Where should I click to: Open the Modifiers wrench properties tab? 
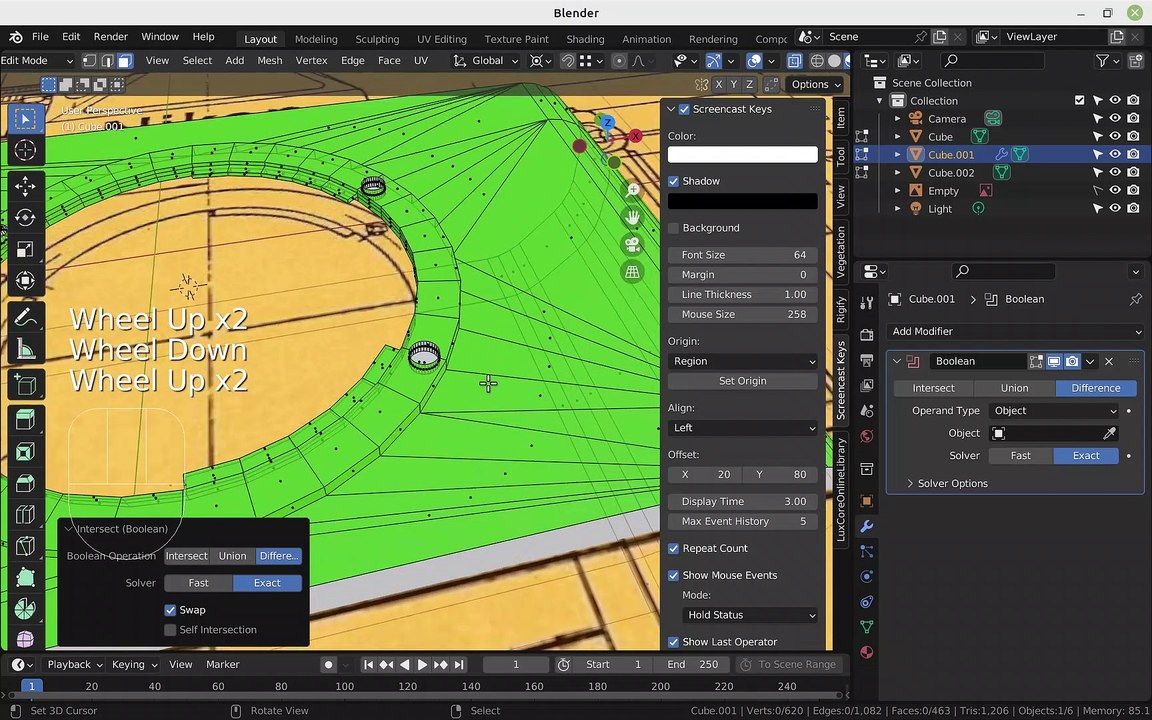click(x=867, y=526)
